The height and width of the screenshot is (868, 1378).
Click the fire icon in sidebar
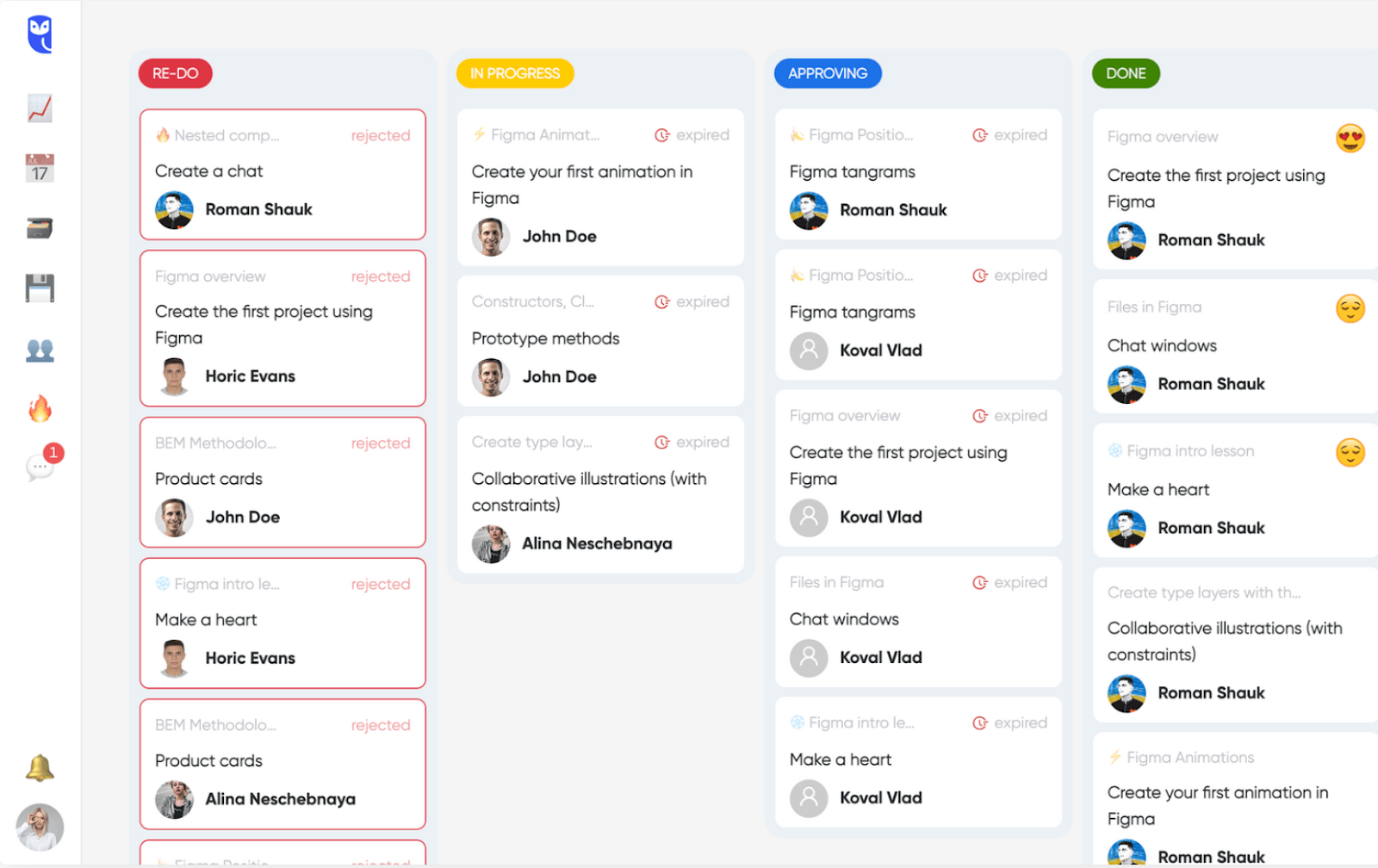(40, 408)
